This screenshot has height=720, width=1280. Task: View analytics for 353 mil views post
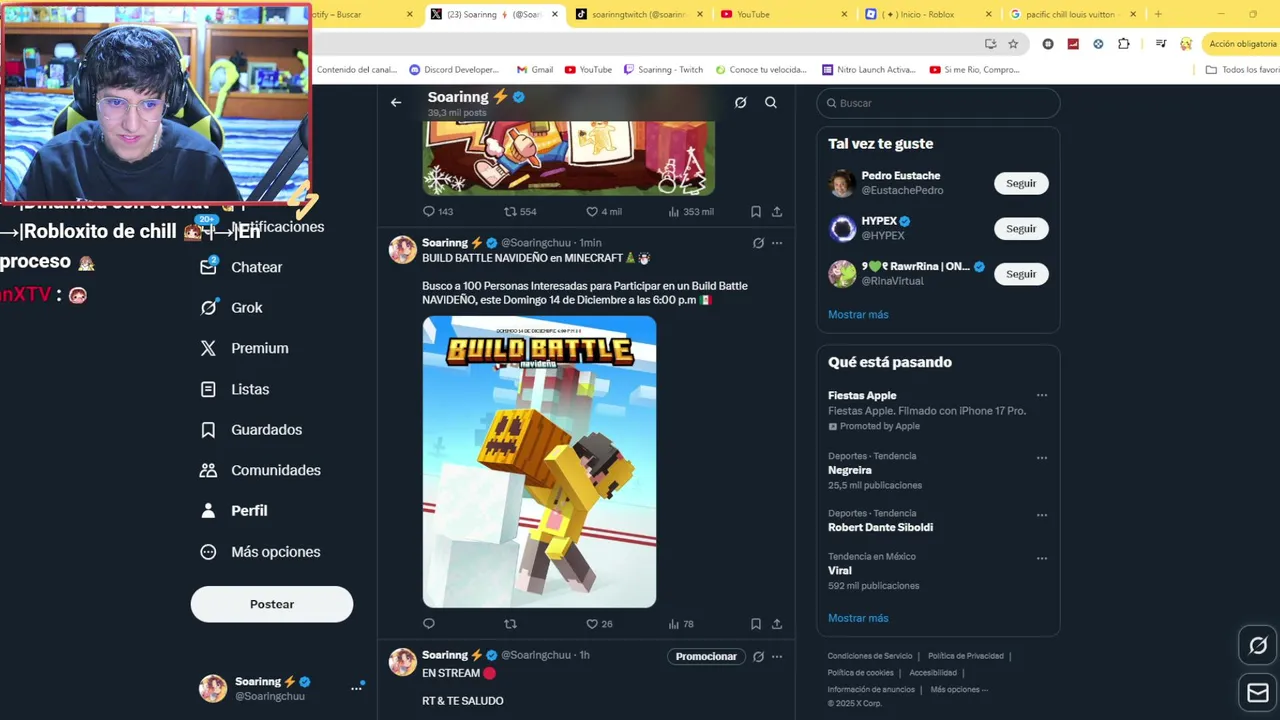[x=690, y=212]
